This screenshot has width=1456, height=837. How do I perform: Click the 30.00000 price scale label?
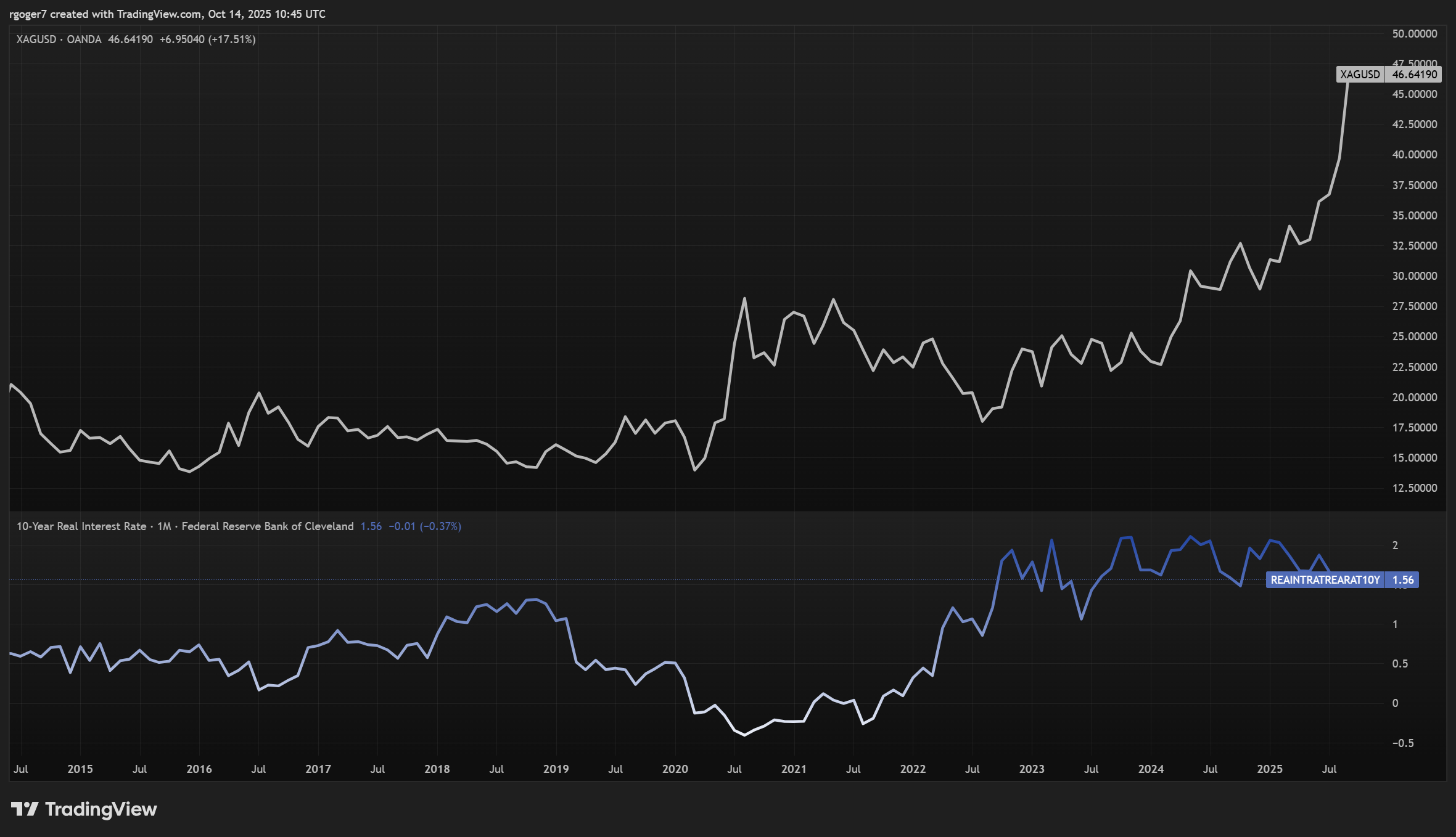1414,276
